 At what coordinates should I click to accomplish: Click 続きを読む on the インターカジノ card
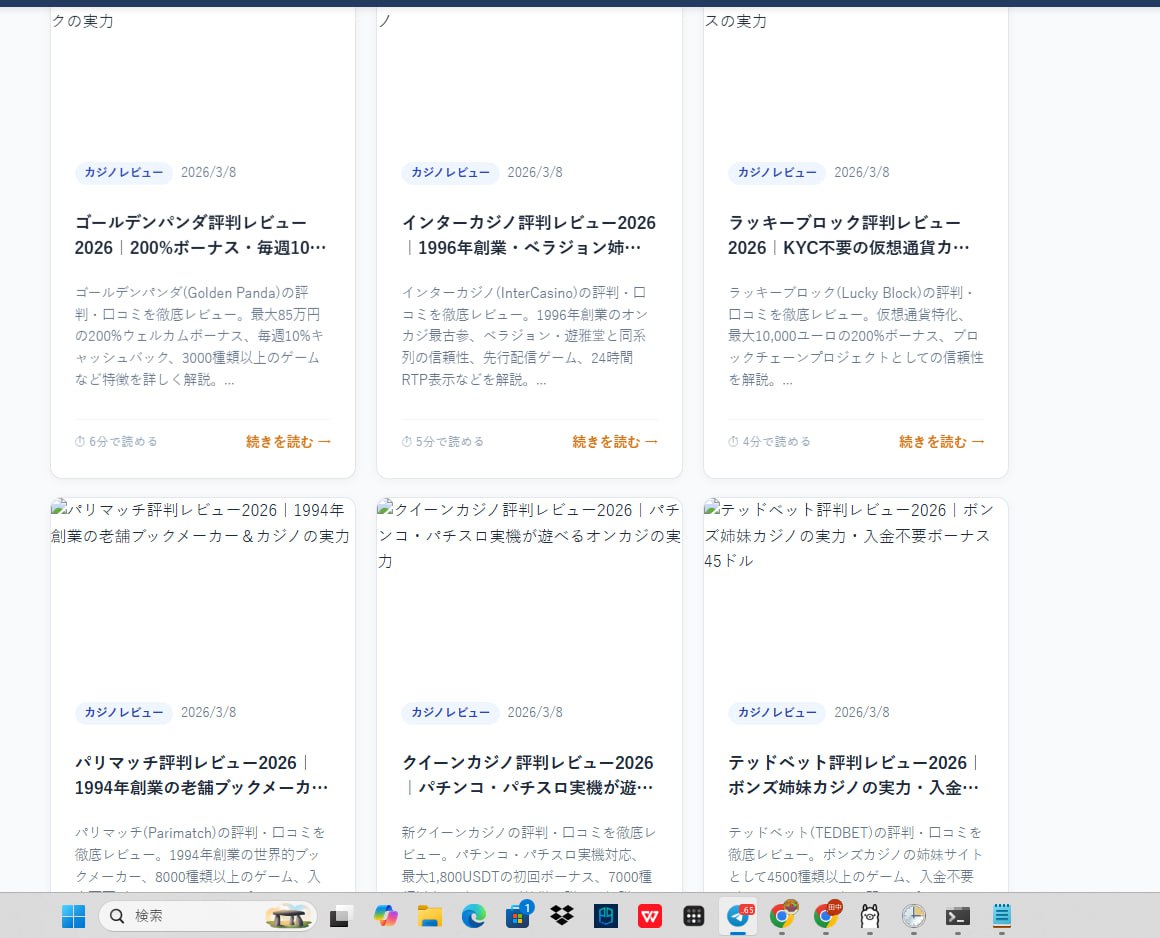tap(615, 441)
